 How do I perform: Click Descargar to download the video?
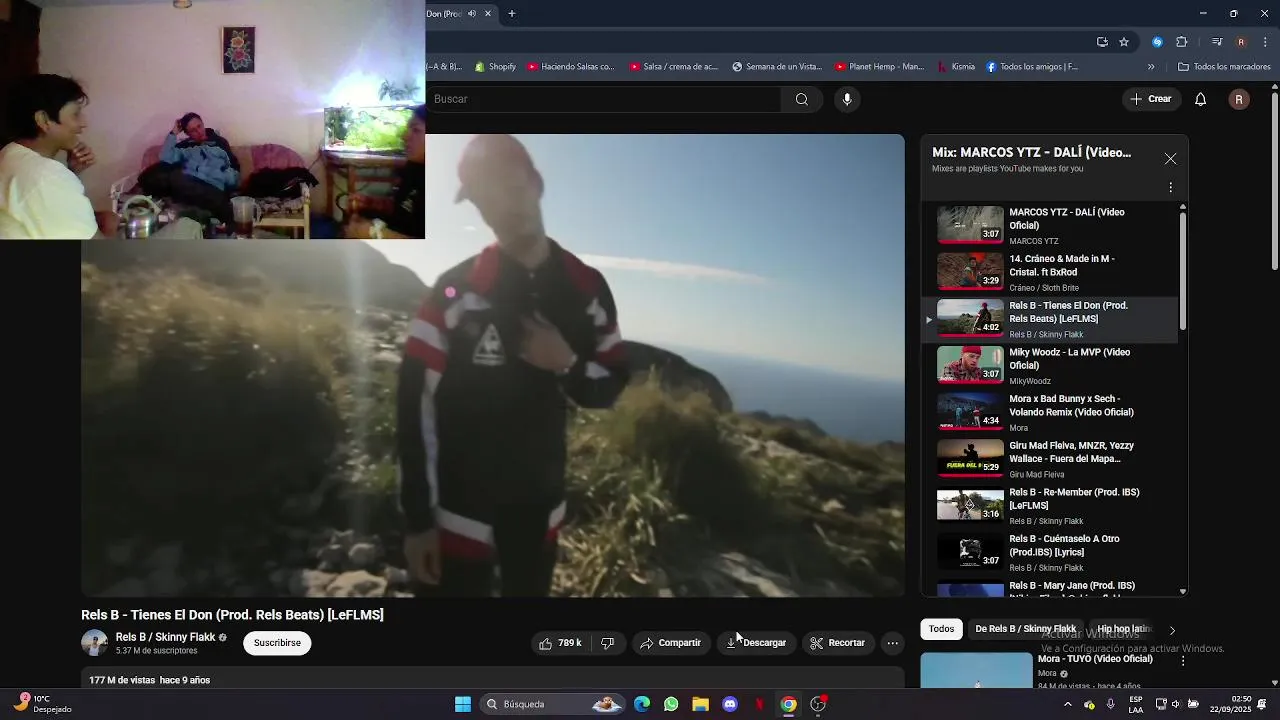click(757, 643)
